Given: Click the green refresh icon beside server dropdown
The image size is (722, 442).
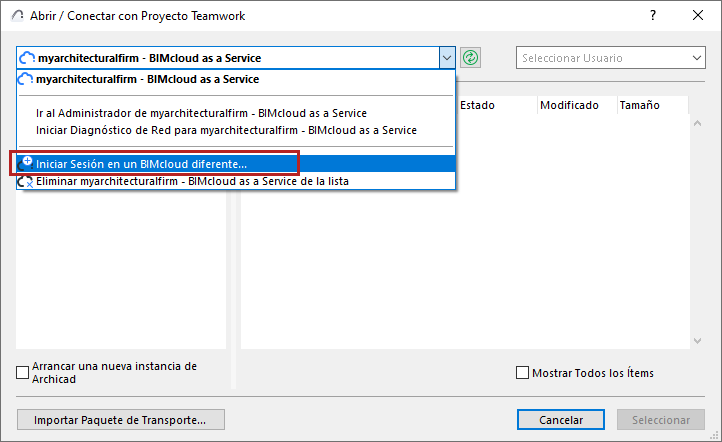Looking at the screenshot, I should 471,58.
